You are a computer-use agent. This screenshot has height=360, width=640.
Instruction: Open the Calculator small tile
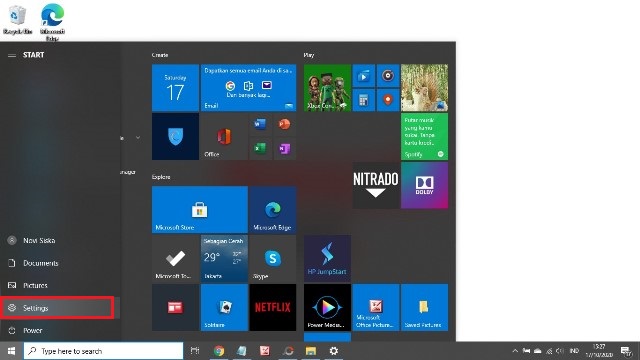click(364, 100)
